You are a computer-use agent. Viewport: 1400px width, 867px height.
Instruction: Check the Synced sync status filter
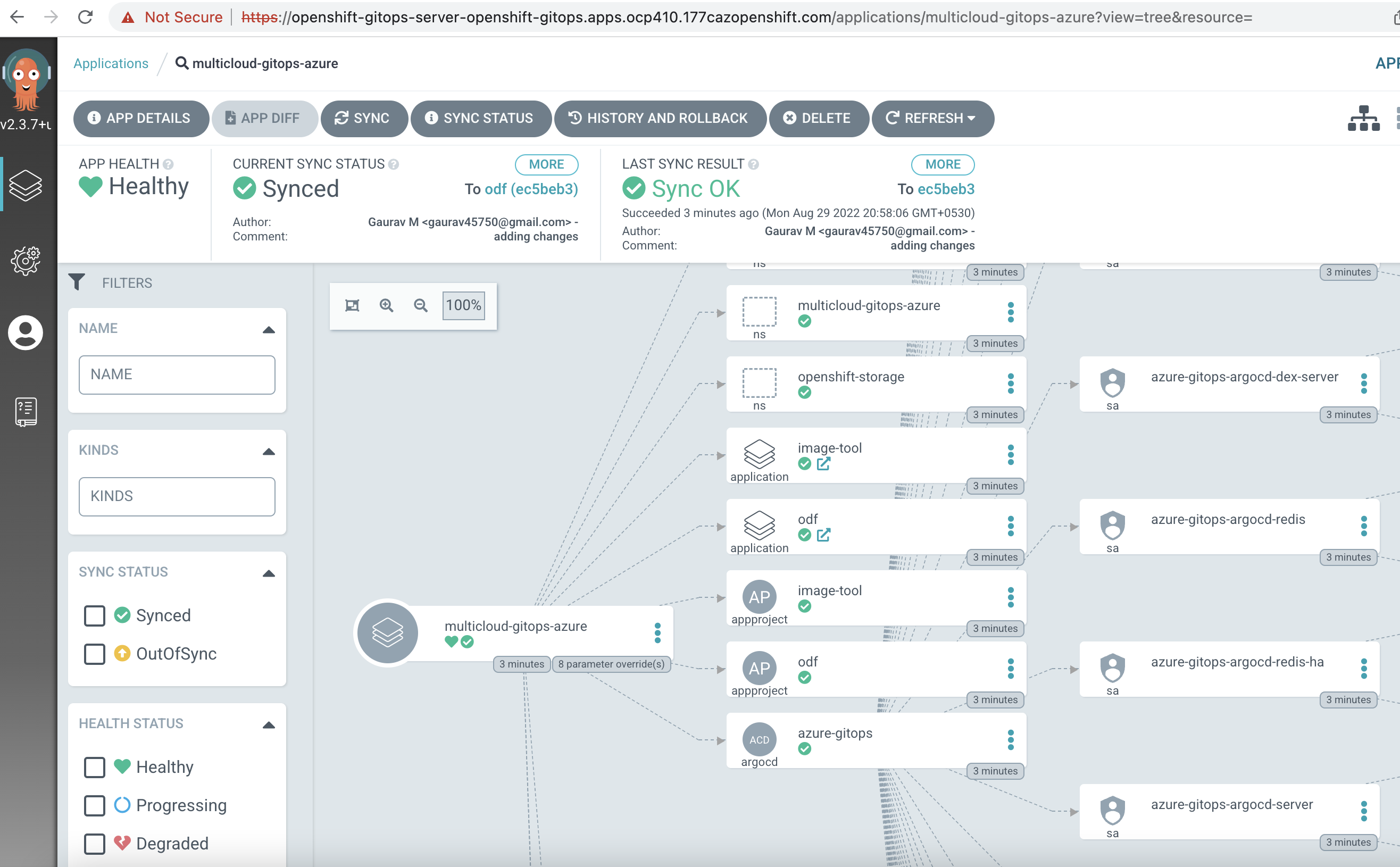tap(95, 616)
